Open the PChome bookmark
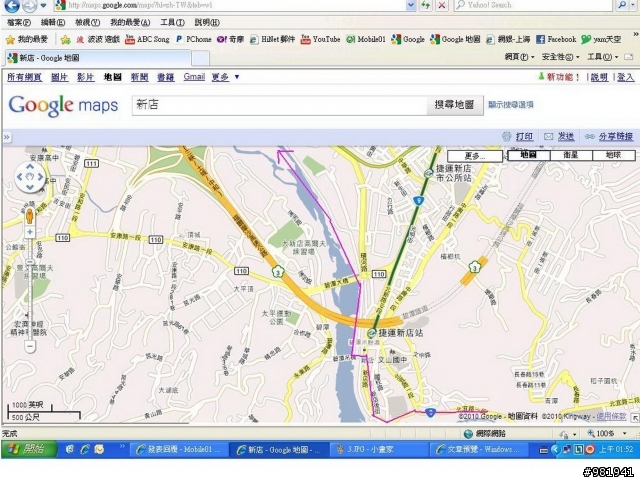The height and width of the screenshot is (480, 640). (194, 39)
